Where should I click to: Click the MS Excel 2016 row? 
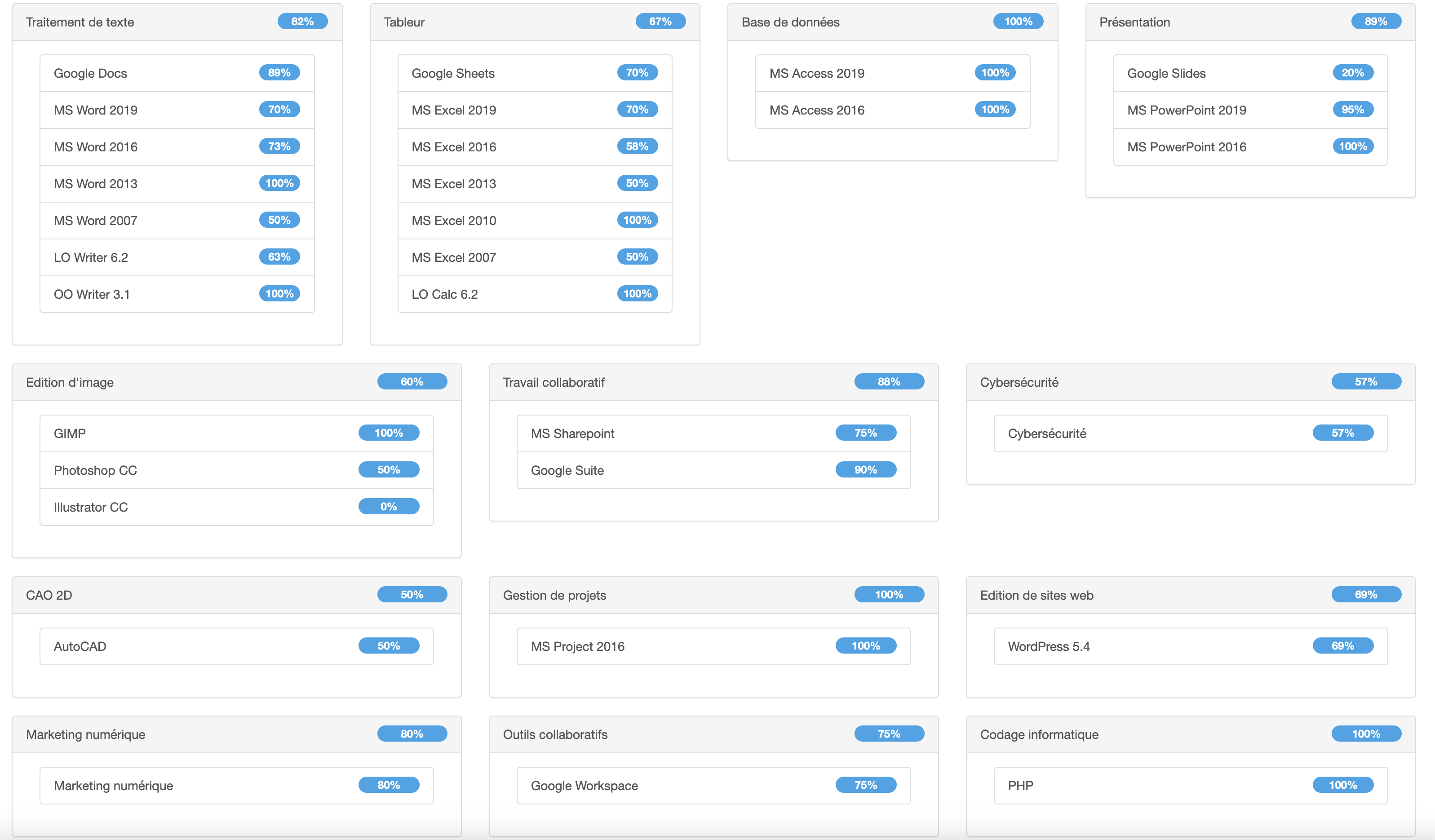pos(534,147)
